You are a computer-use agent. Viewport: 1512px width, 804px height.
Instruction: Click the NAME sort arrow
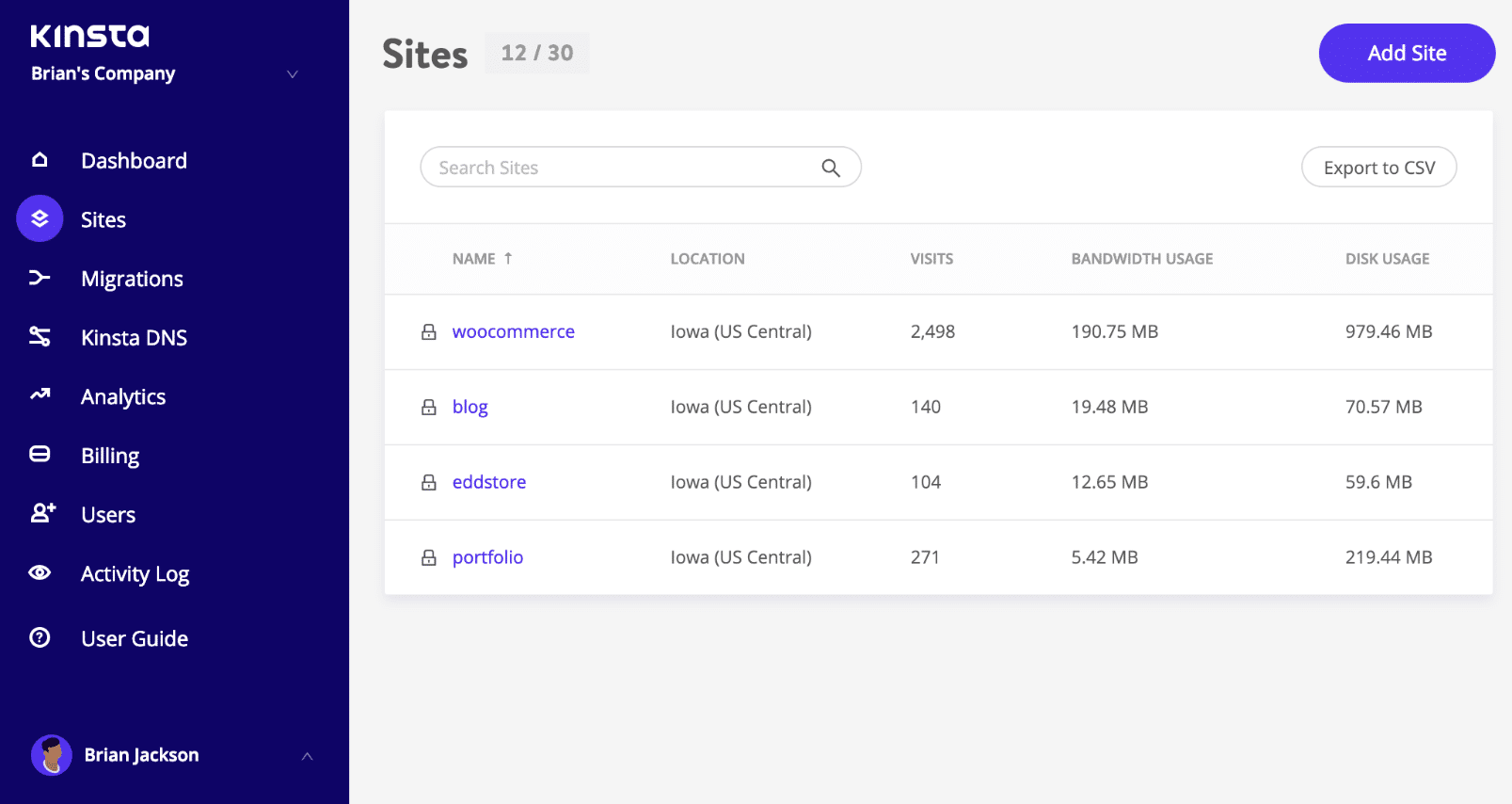pyautogui.click(x=508, y=258)
